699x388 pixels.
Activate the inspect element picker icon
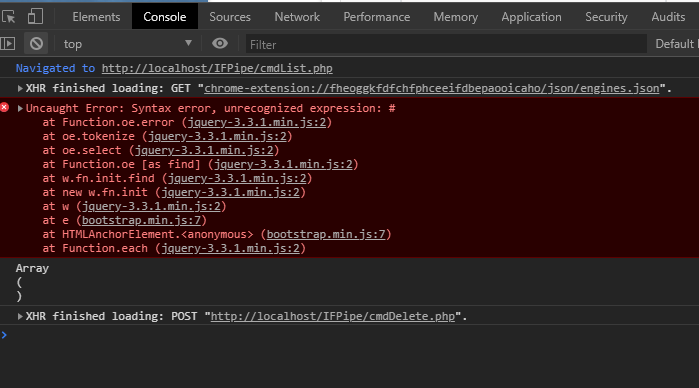[8, 17]
